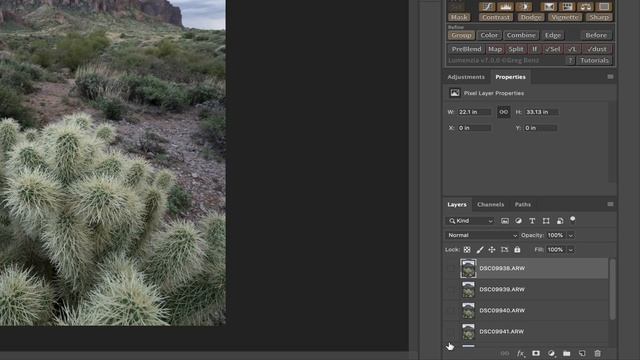Click the balance scales icon in Lumenzia
This screenshot has height=360, width=640.
(585, 7)
